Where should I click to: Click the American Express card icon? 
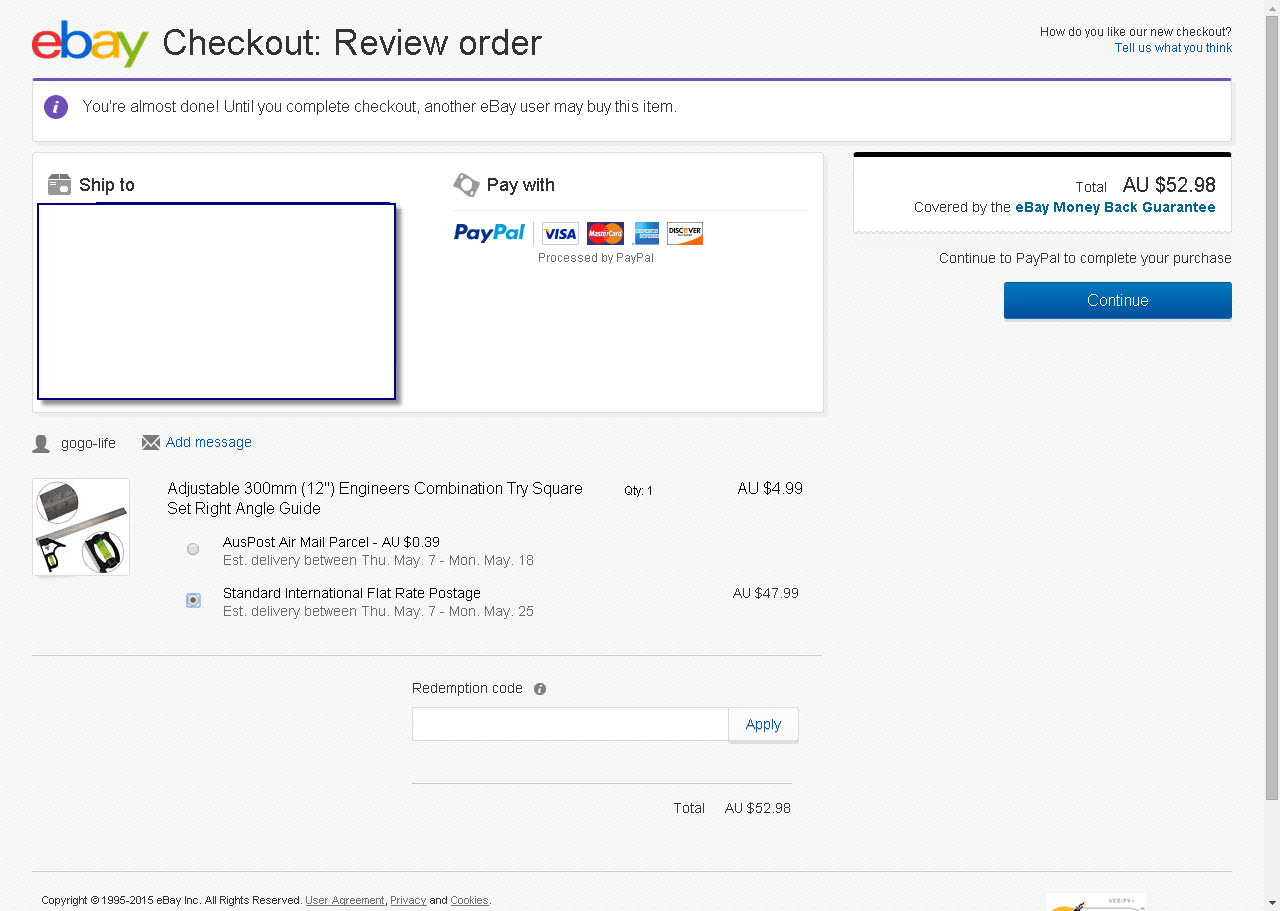click(x=646, y=234)
